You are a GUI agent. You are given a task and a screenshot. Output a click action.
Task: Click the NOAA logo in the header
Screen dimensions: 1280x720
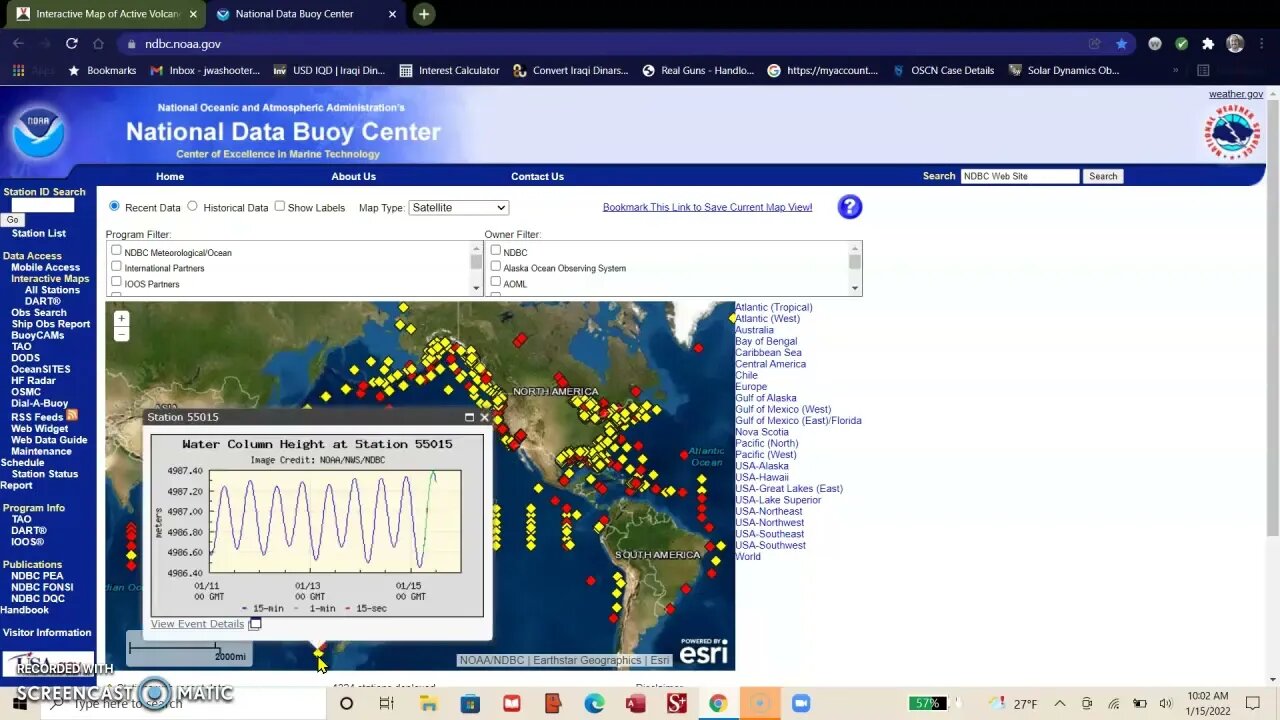(x=39, y=131)
